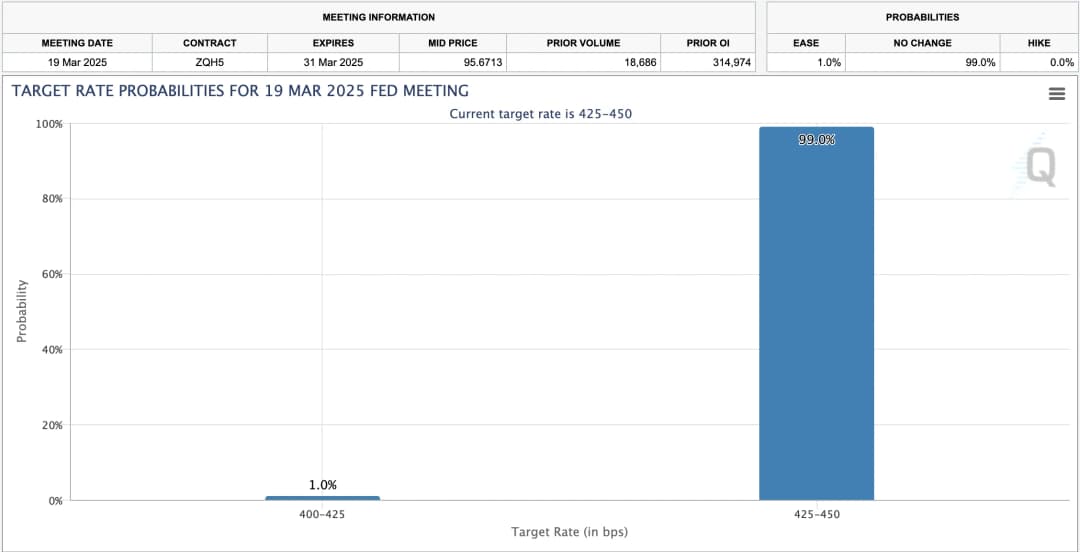1080x552 pixels.
Task: Select the HIKE probability header
Action: [x=1038, y=43]
